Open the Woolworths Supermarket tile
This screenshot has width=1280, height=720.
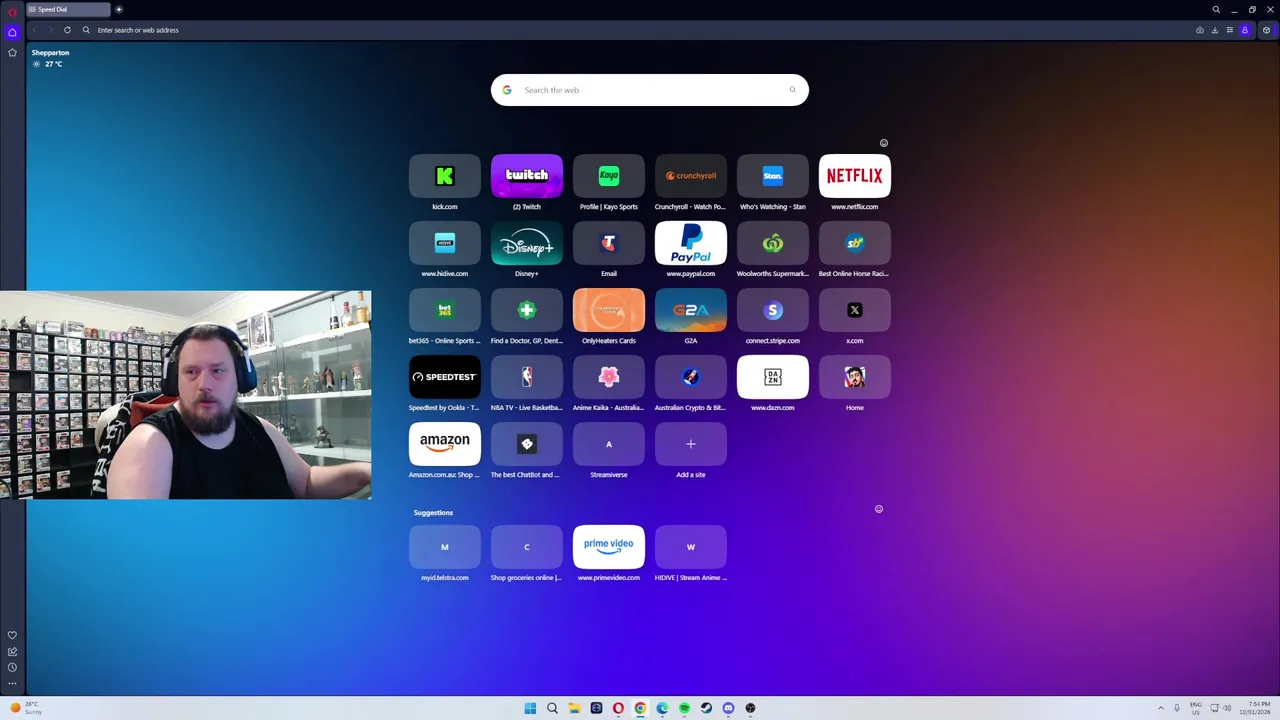pyautogui.click(x=773, y=243)
